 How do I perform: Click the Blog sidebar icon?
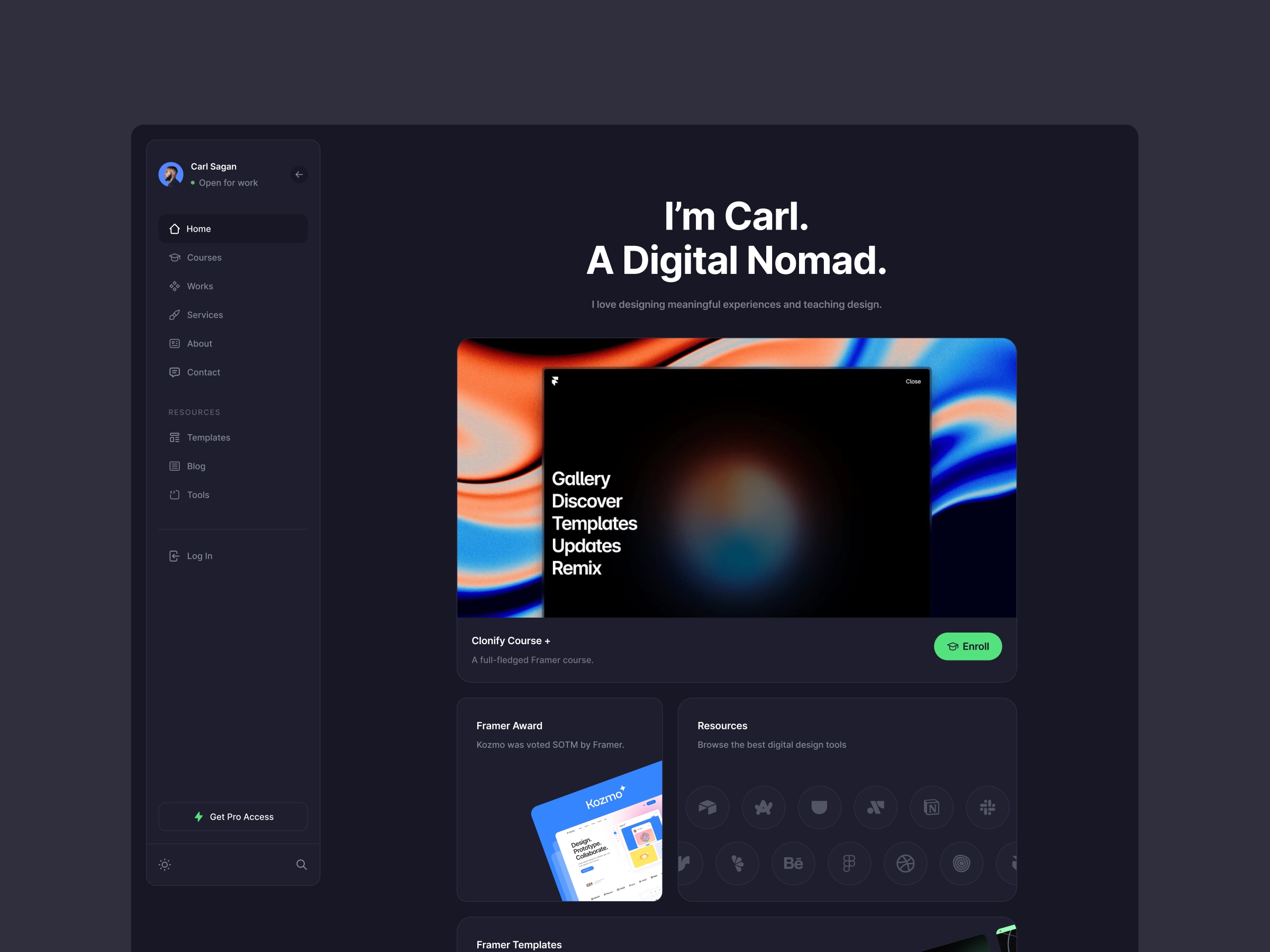pyautogui.click(x=174, y=466)
